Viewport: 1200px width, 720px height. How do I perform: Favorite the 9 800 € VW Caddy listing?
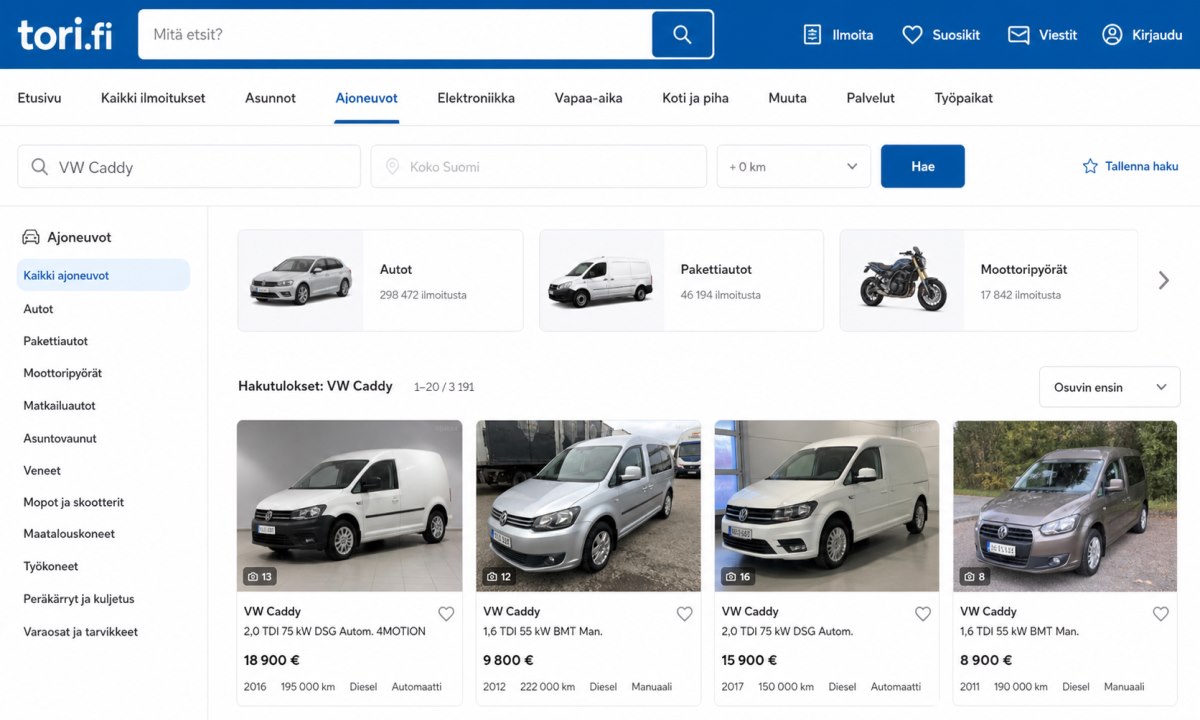[x=684, y=614]
